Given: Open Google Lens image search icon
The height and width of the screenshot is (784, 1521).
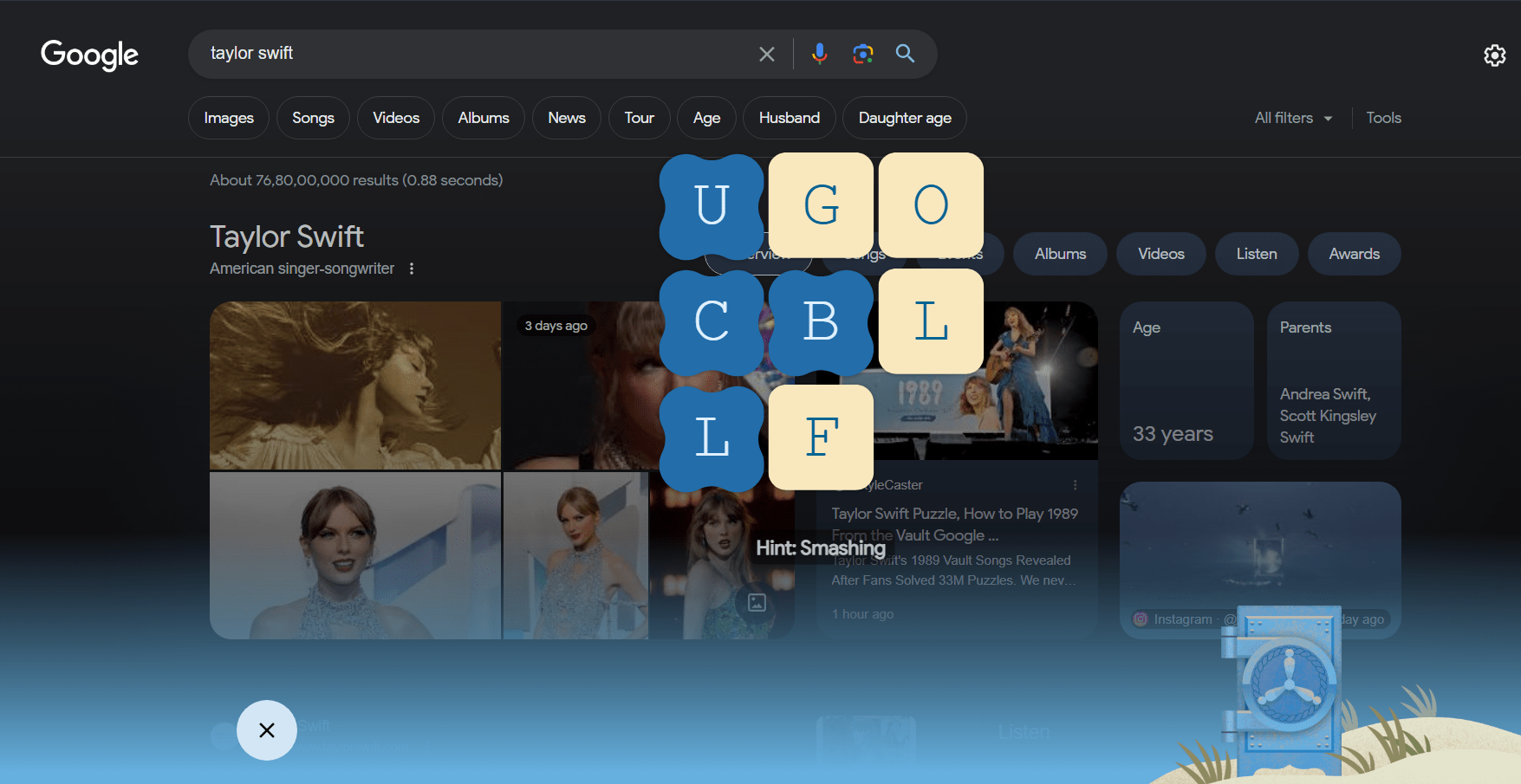Looking at the screenshot, I should coord(863,54).
